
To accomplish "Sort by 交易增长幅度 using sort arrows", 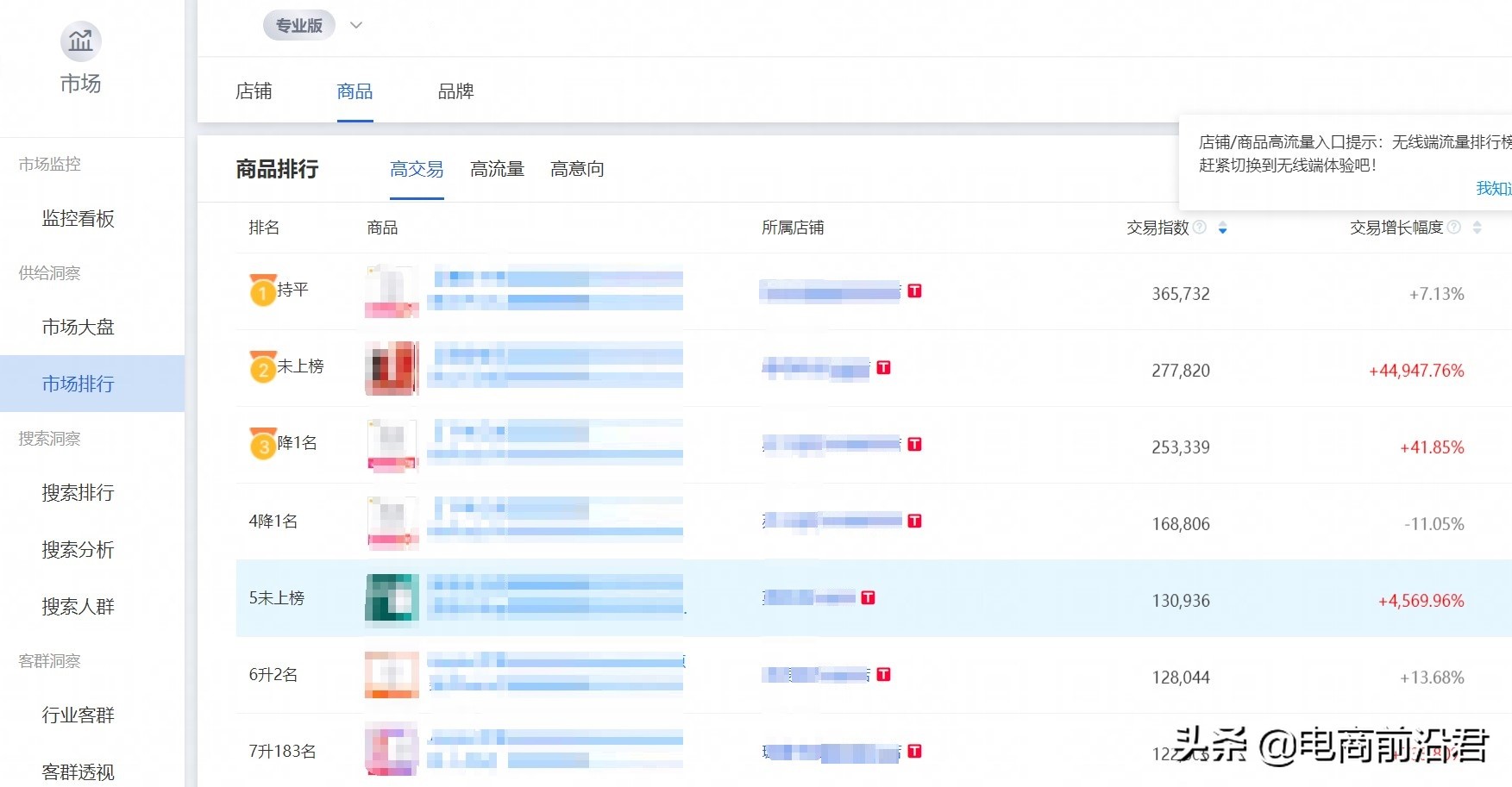I will tap(1477, 228).
